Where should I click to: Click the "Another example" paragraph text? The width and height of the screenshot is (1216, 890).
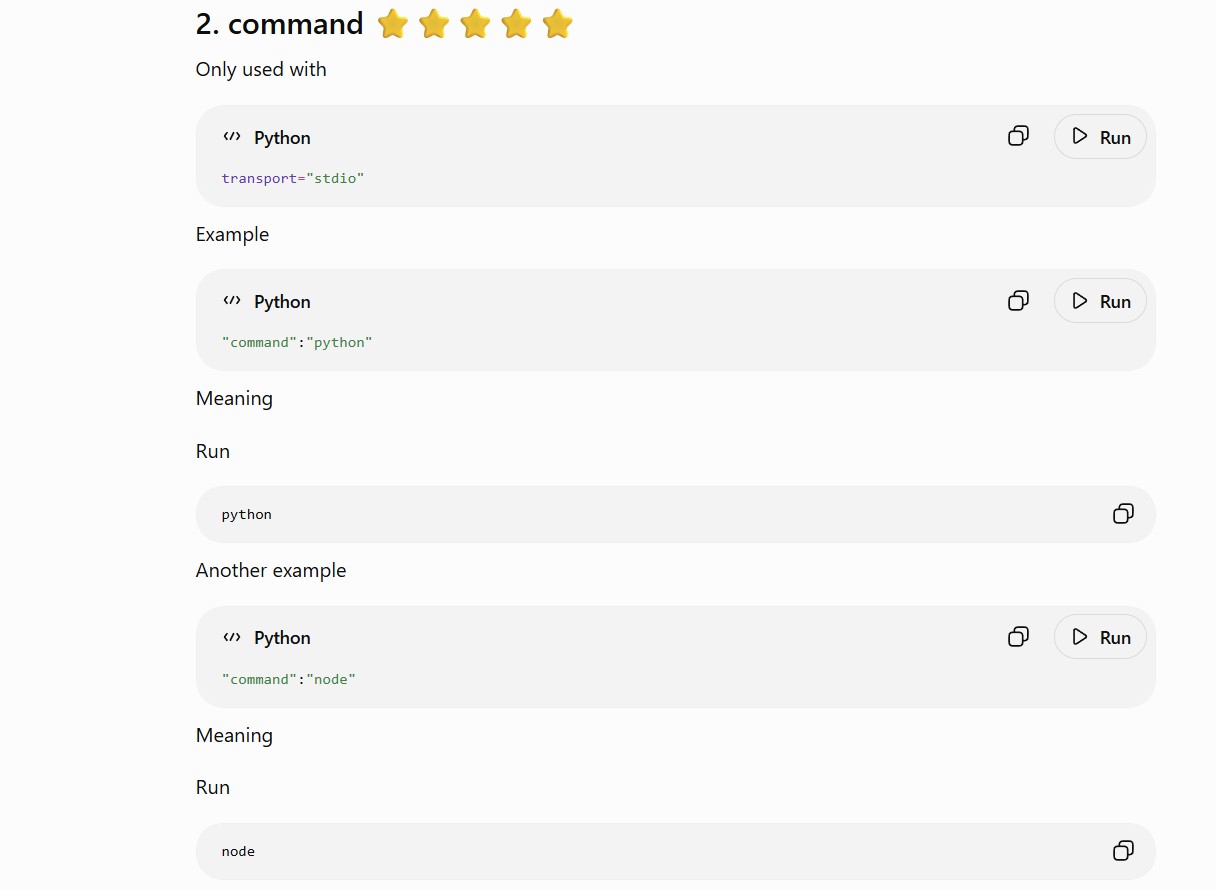pyautogui.click(x=271, y=570)
